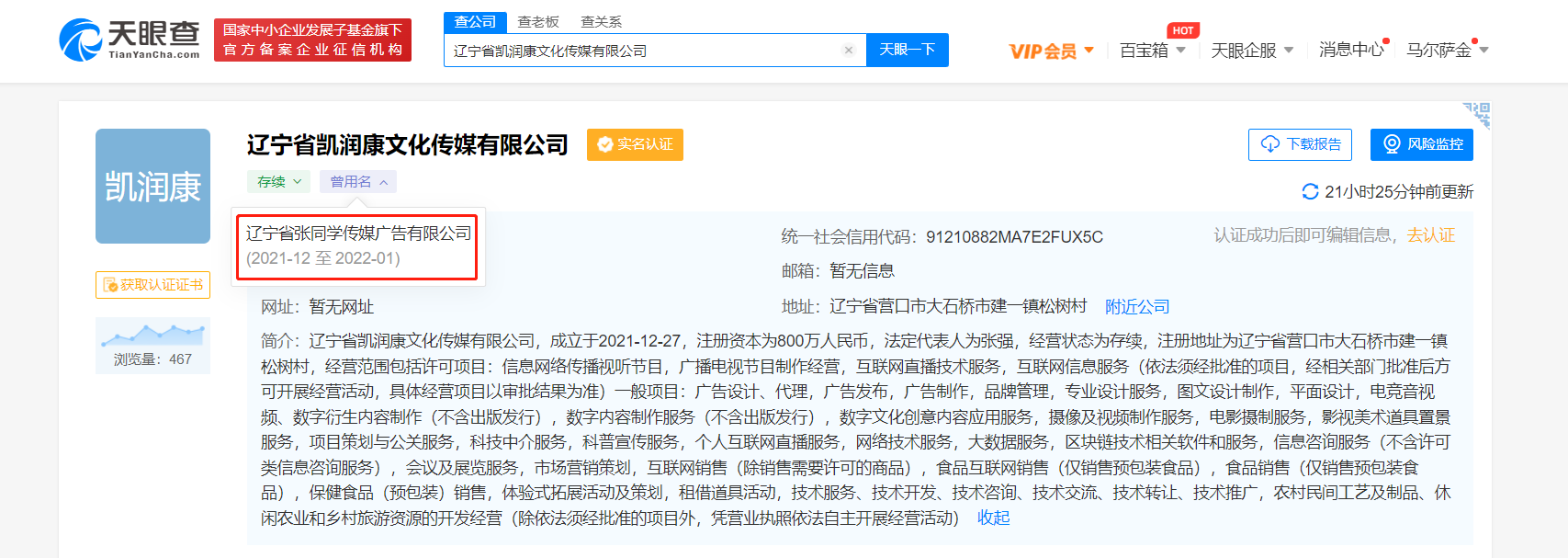Click the 21小时25分钟前更新 text
Viewport: 1568px width, 558px height.
[1399, 191]
